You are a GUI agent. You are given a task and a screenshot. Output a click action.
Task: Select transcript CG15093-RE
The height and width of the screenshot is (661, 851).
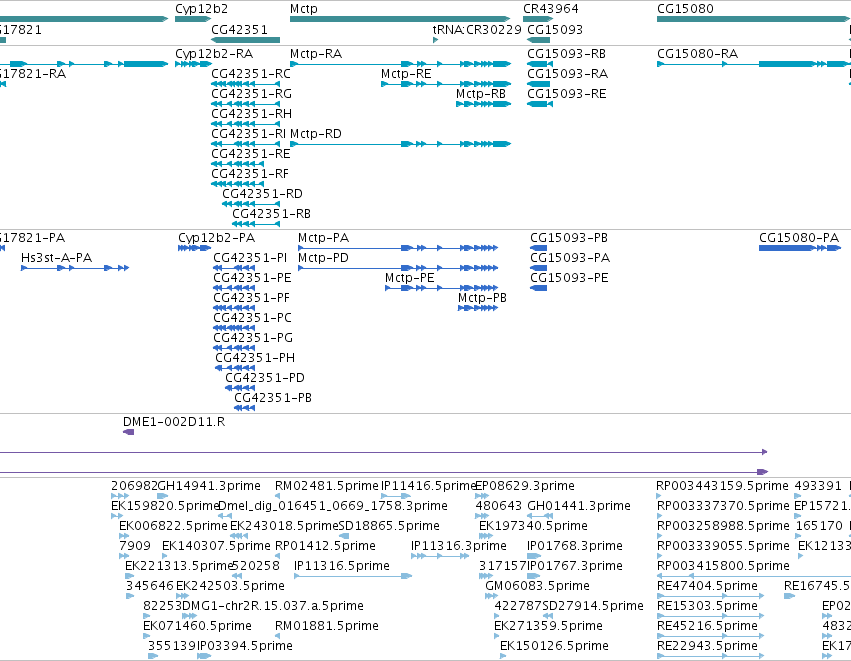(x=567, y=94)
